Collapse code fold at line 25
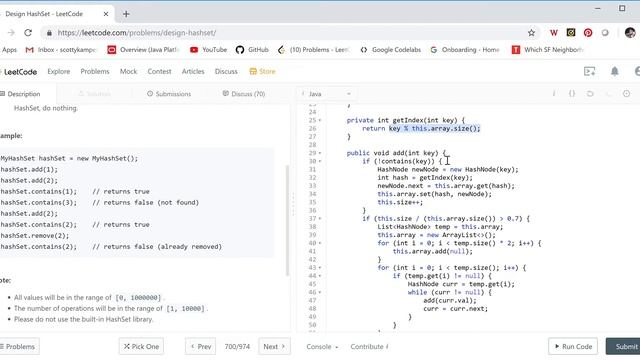This screenshot has height=360, width=640. pyautogui.click(x=320, y=120)
